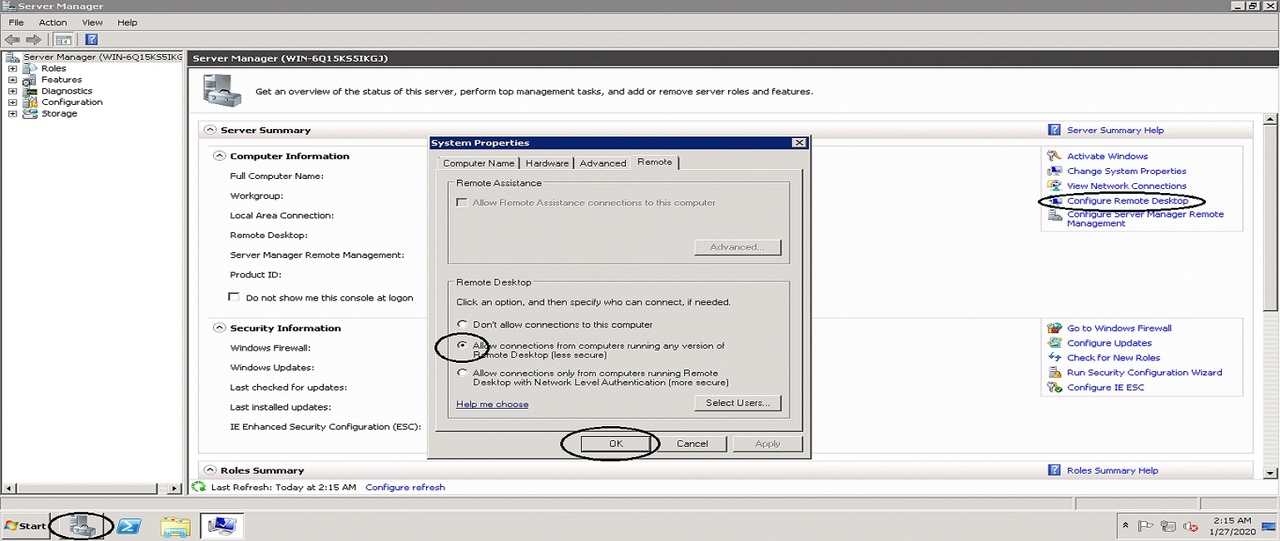This screenshot has width=1280, height=541.
Task: Click the System Properties taskbar button
Action: coord(220,525)
